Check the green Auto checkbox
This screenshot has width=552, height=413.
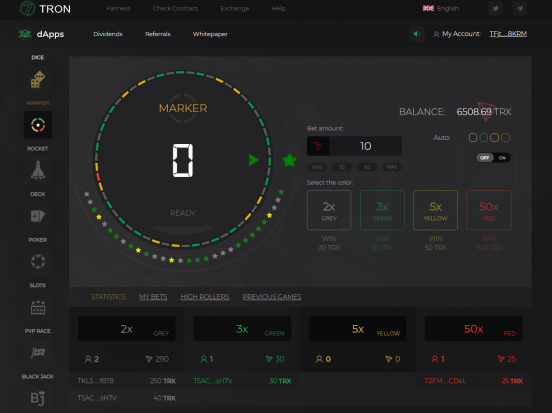484,137
